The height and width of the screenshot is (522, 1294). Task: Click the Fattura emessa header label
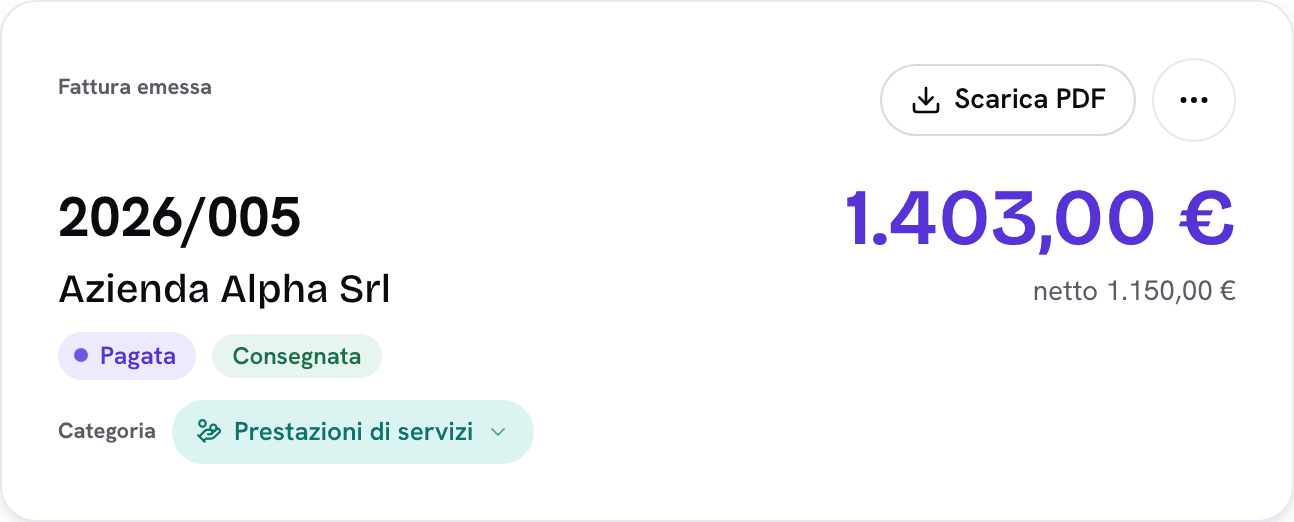pyautogui.click(x=135, y=87)
